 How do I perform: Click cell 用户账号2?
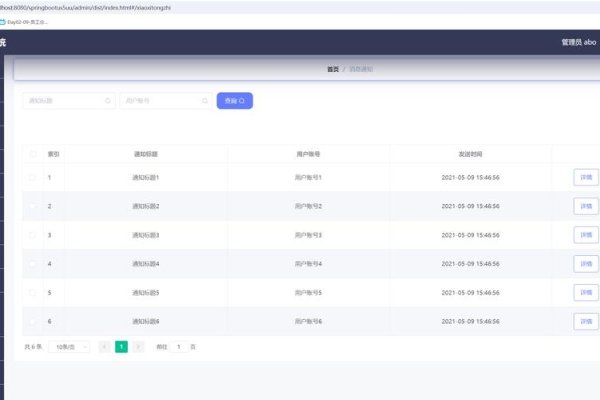pyautogui.click(x=308, y=206)
